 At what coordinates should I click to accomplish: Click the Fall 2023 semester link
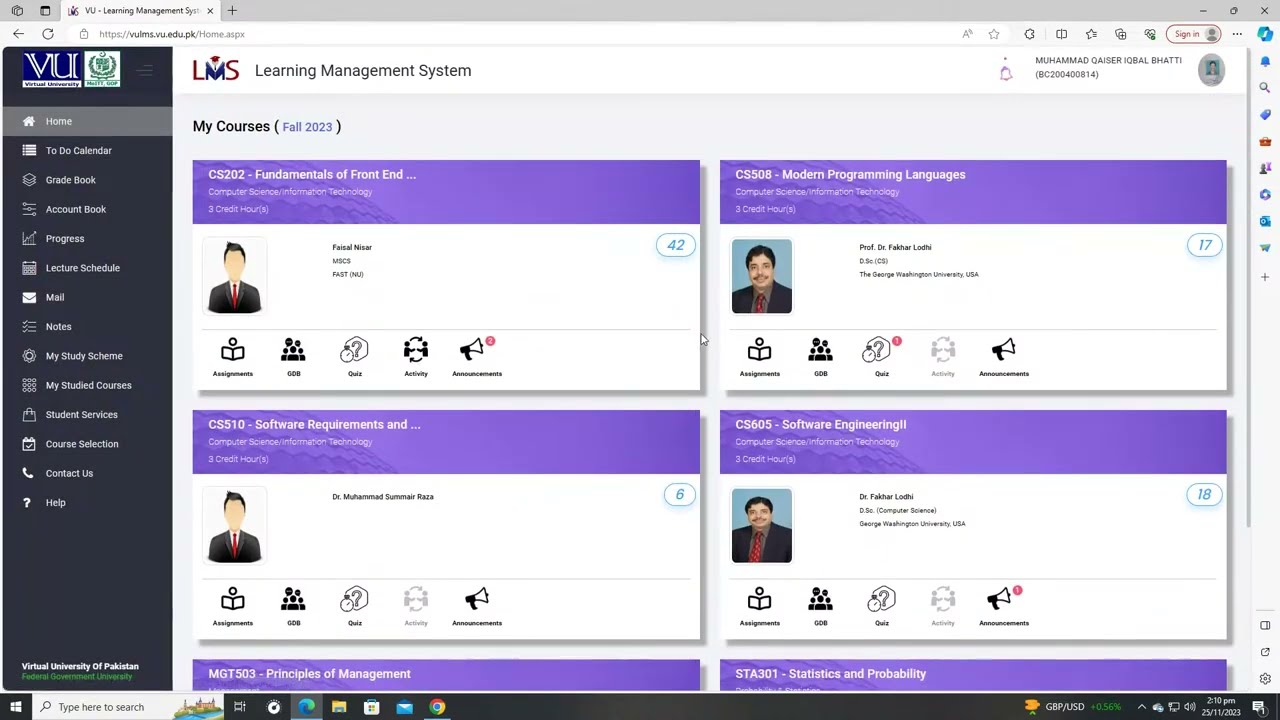coord(307,127)
